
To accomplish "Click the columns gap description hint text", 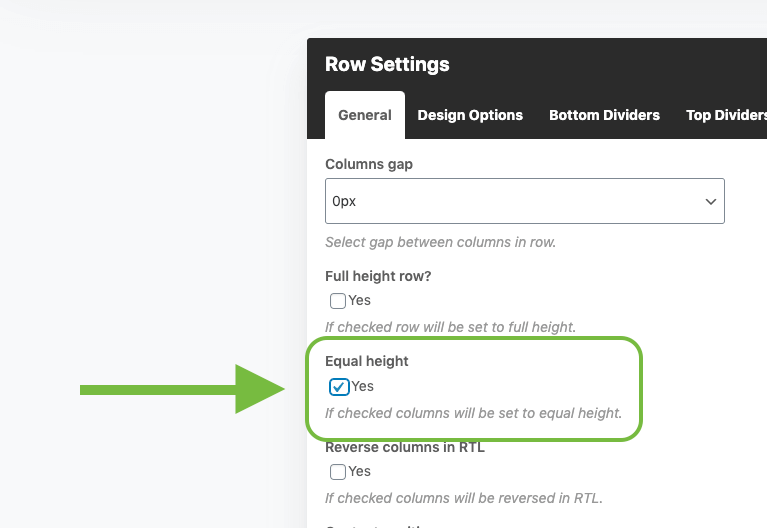I will pos(441,242).
